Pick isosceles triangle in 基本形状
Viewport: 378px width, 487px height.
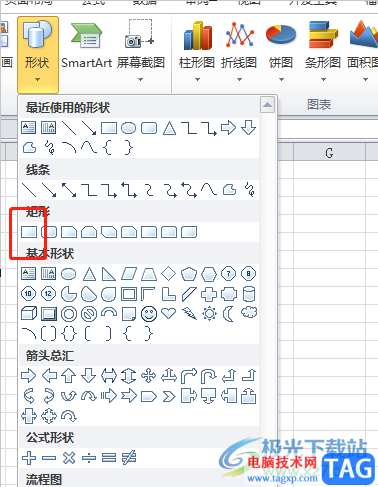point(89,274)
